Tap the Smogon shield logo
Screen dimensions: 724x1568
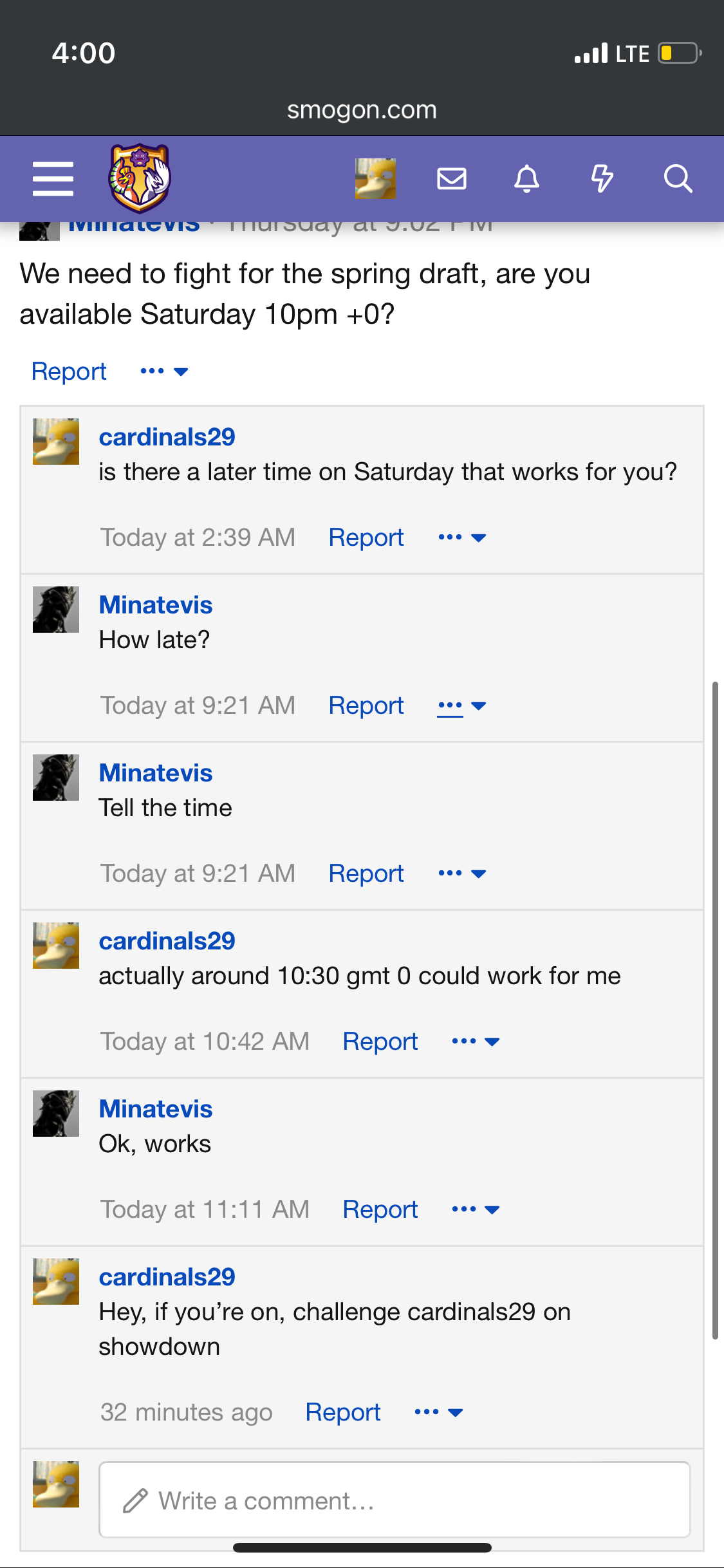click(140, 178)
